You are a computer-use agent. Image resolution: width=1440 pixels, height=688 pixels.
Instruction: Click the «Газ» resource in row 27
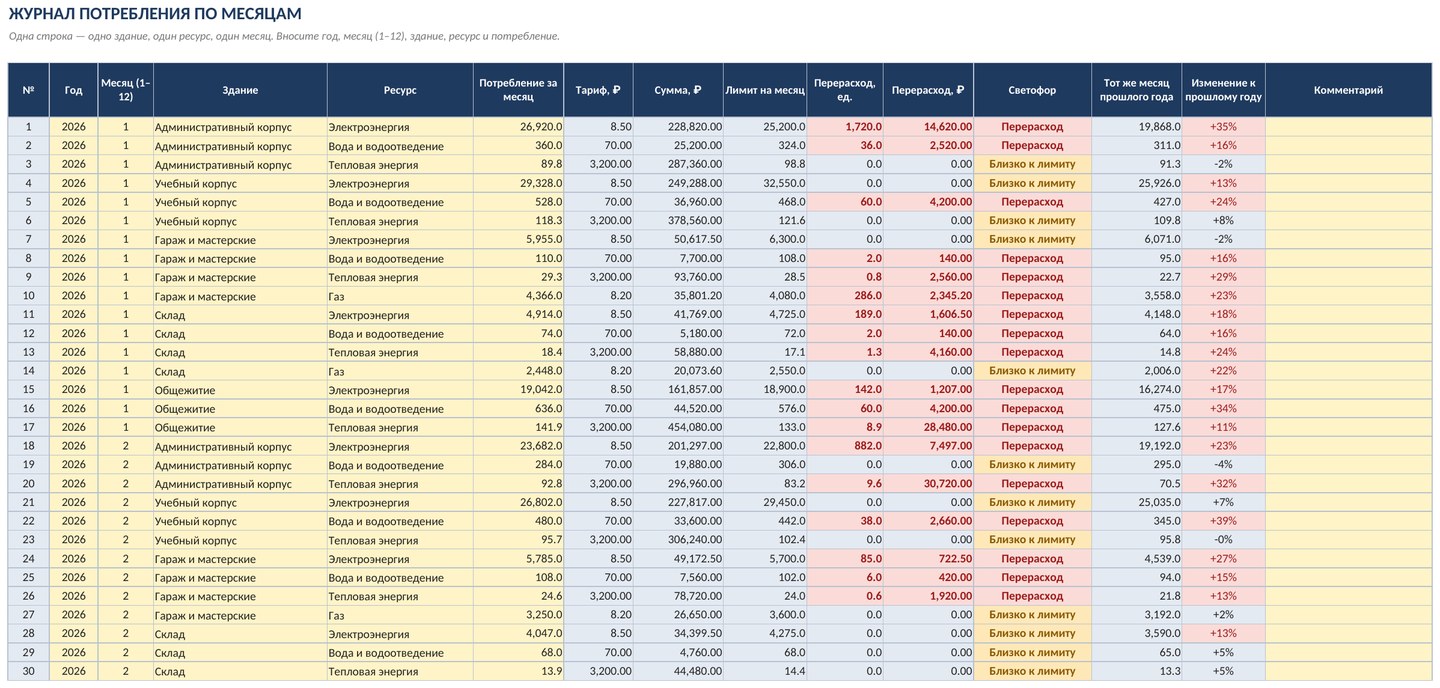(400, 616)
